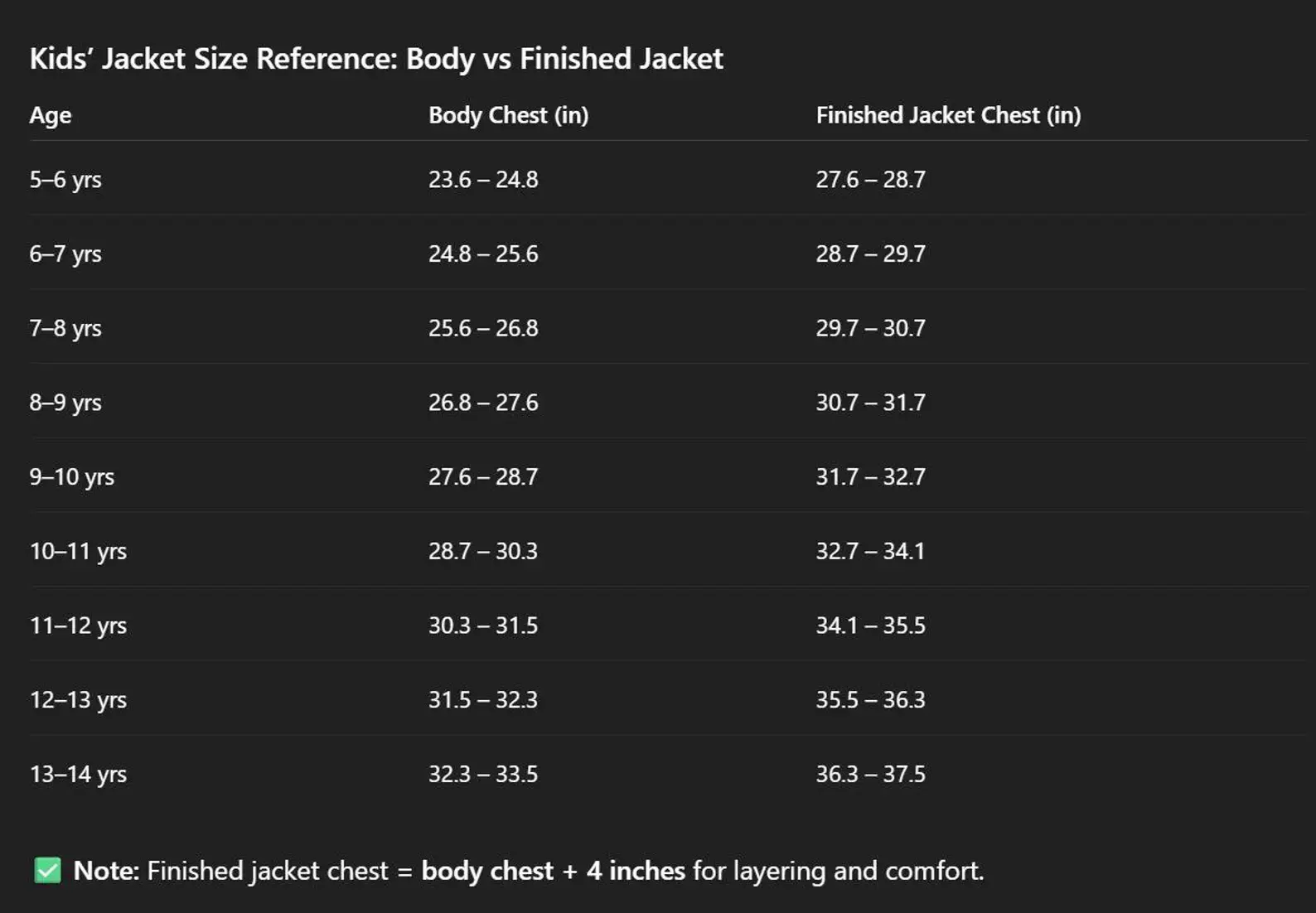Click body chest value 26.8 – 27.6
This screenshot has height=913, width=1316.
pos(483,403)
